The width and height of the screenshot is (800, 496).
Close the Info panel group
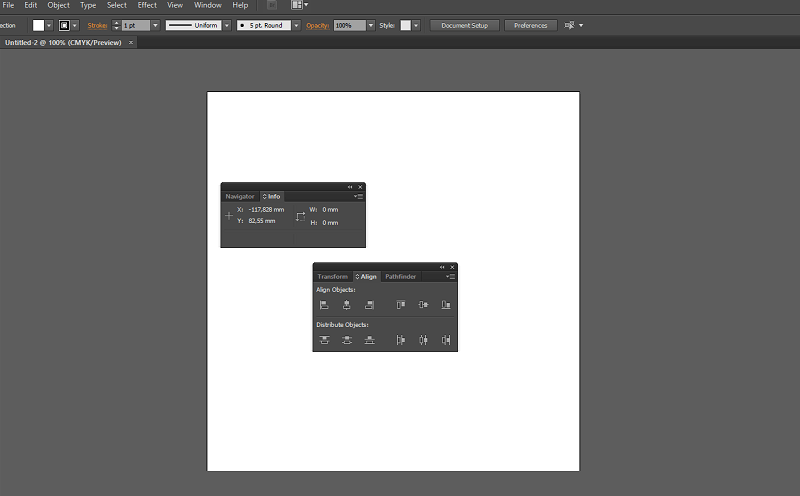360,187
